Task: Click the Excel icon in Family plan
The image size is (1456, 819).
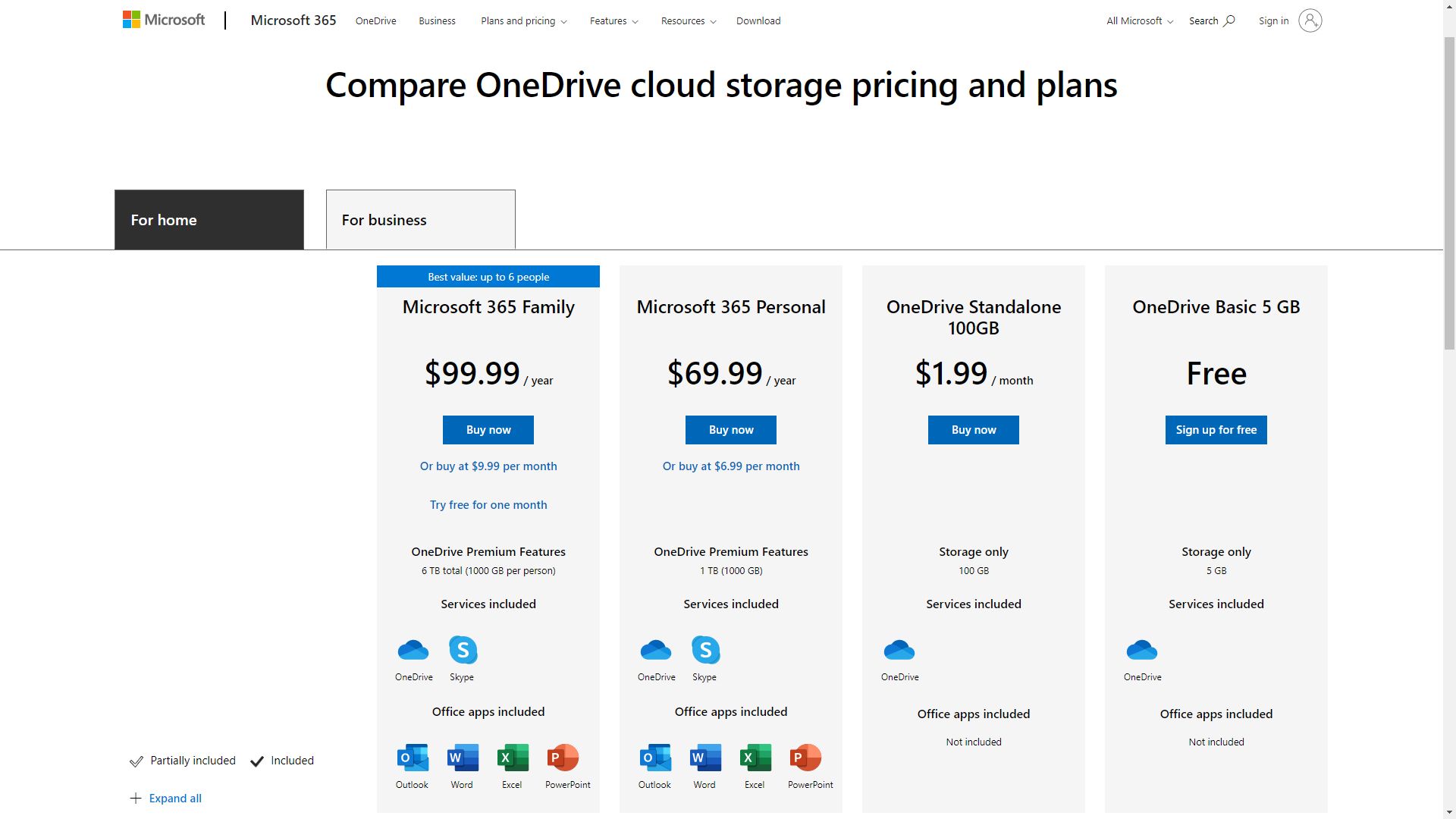Action: click(512, 757)
